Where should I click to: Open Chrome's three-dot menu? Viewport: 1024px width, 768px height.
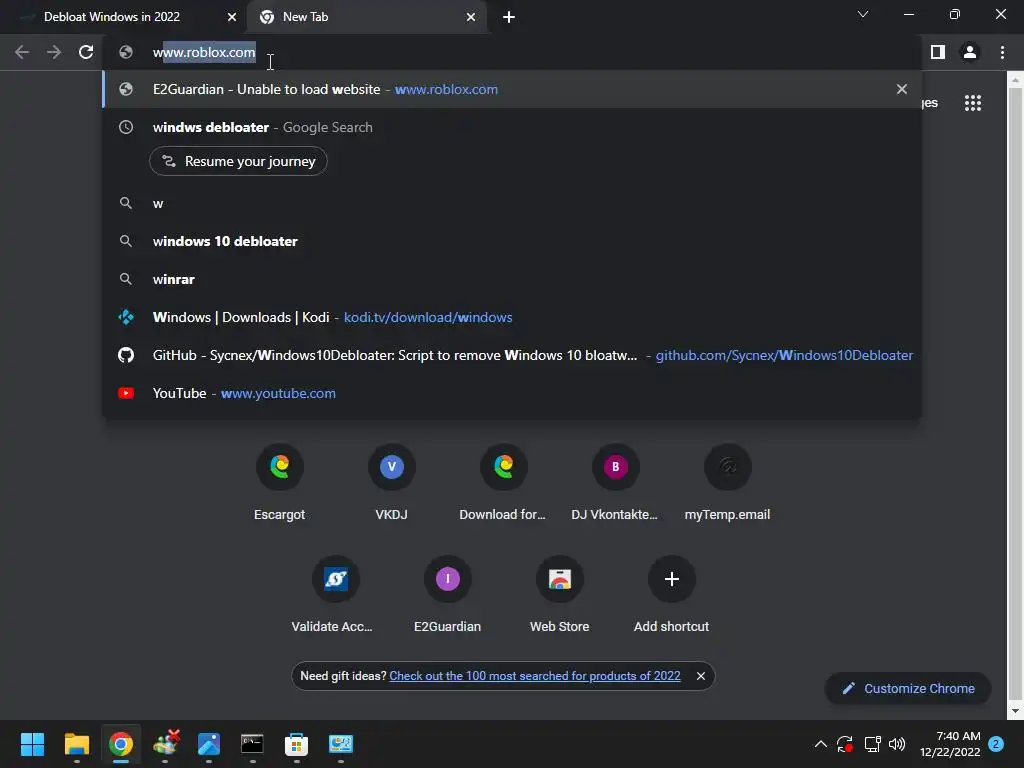coord(1002,52)
